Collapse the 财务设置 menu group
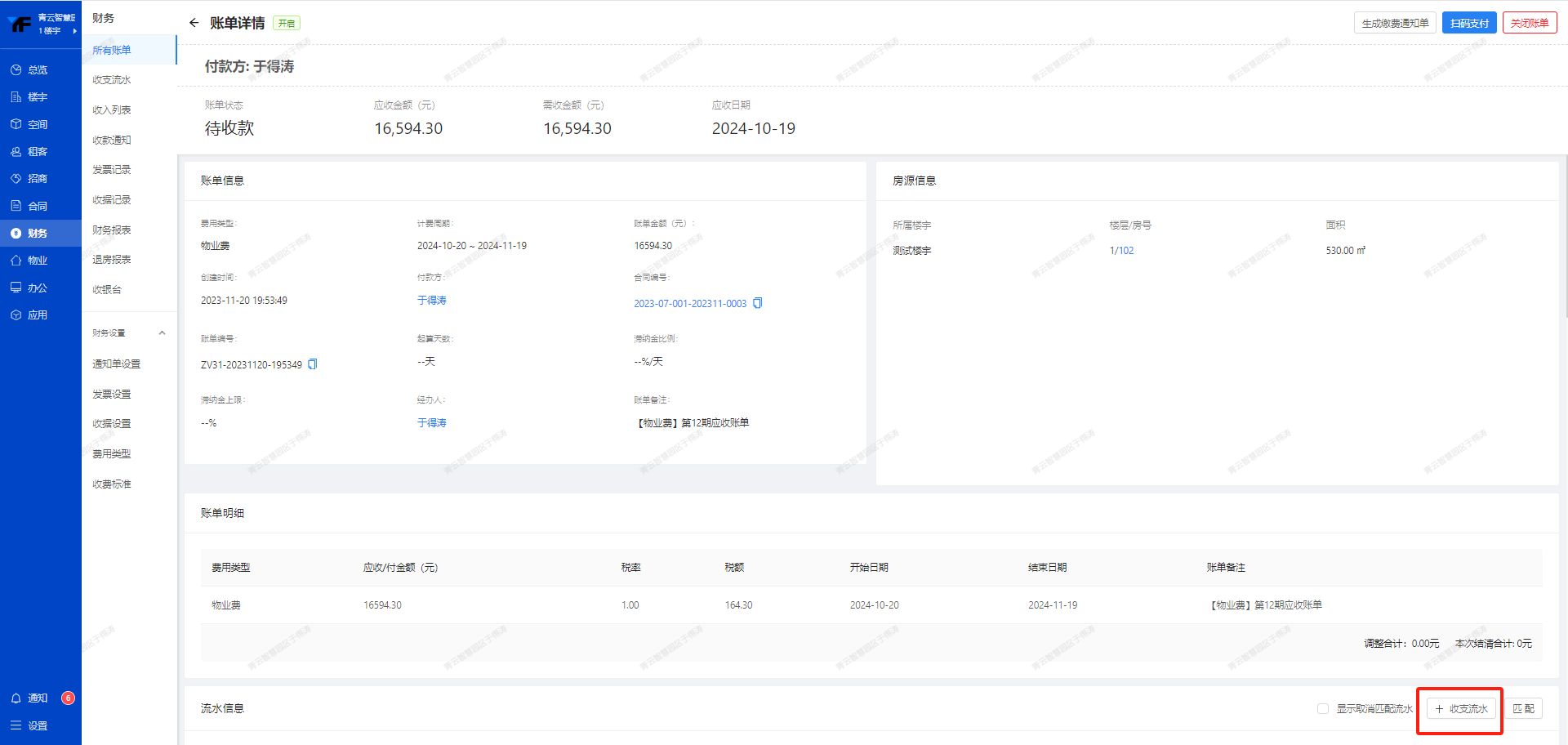1568x745 pixels. [162, 333]
